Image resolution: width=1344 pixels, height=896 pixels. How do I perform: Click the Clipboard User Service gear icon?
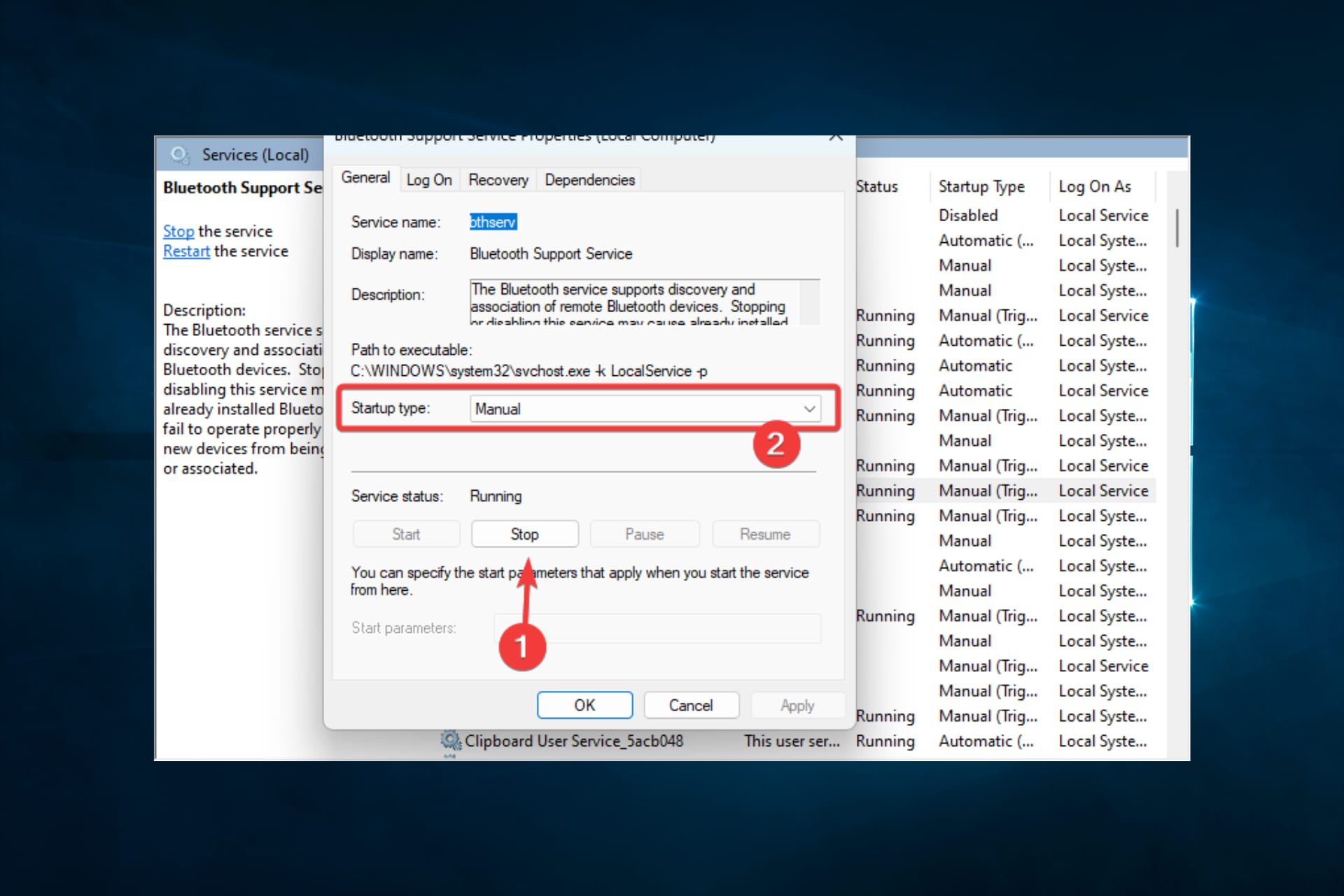pos(450,741)
